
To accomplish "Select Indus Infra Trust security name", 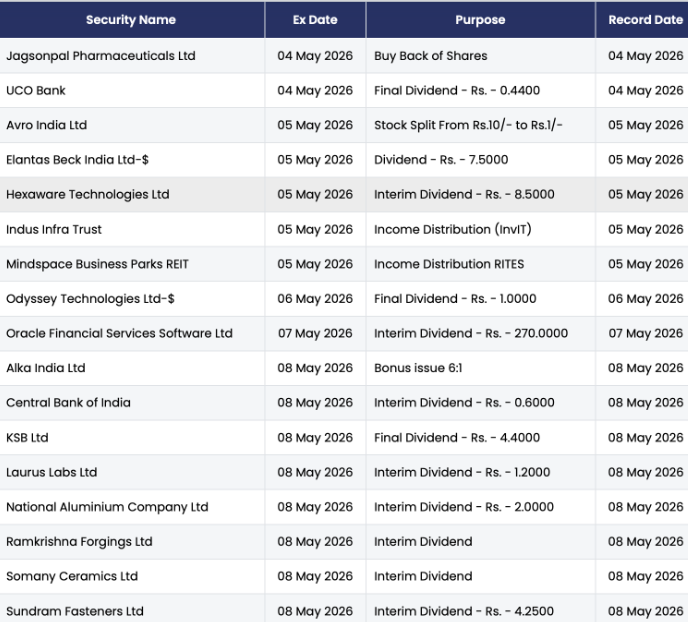I will [54, 229].
